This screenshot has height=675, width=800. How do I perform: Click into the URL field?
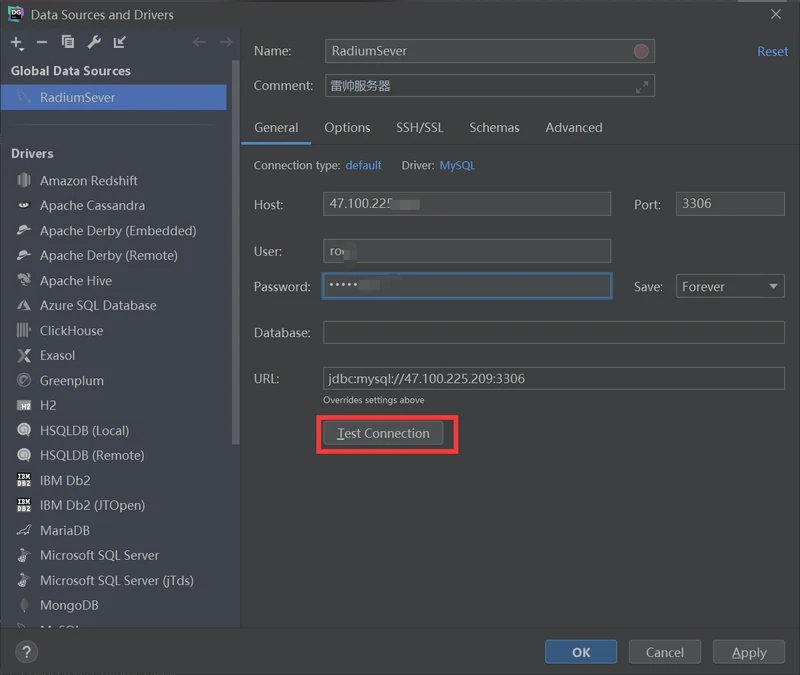(554, 379)
